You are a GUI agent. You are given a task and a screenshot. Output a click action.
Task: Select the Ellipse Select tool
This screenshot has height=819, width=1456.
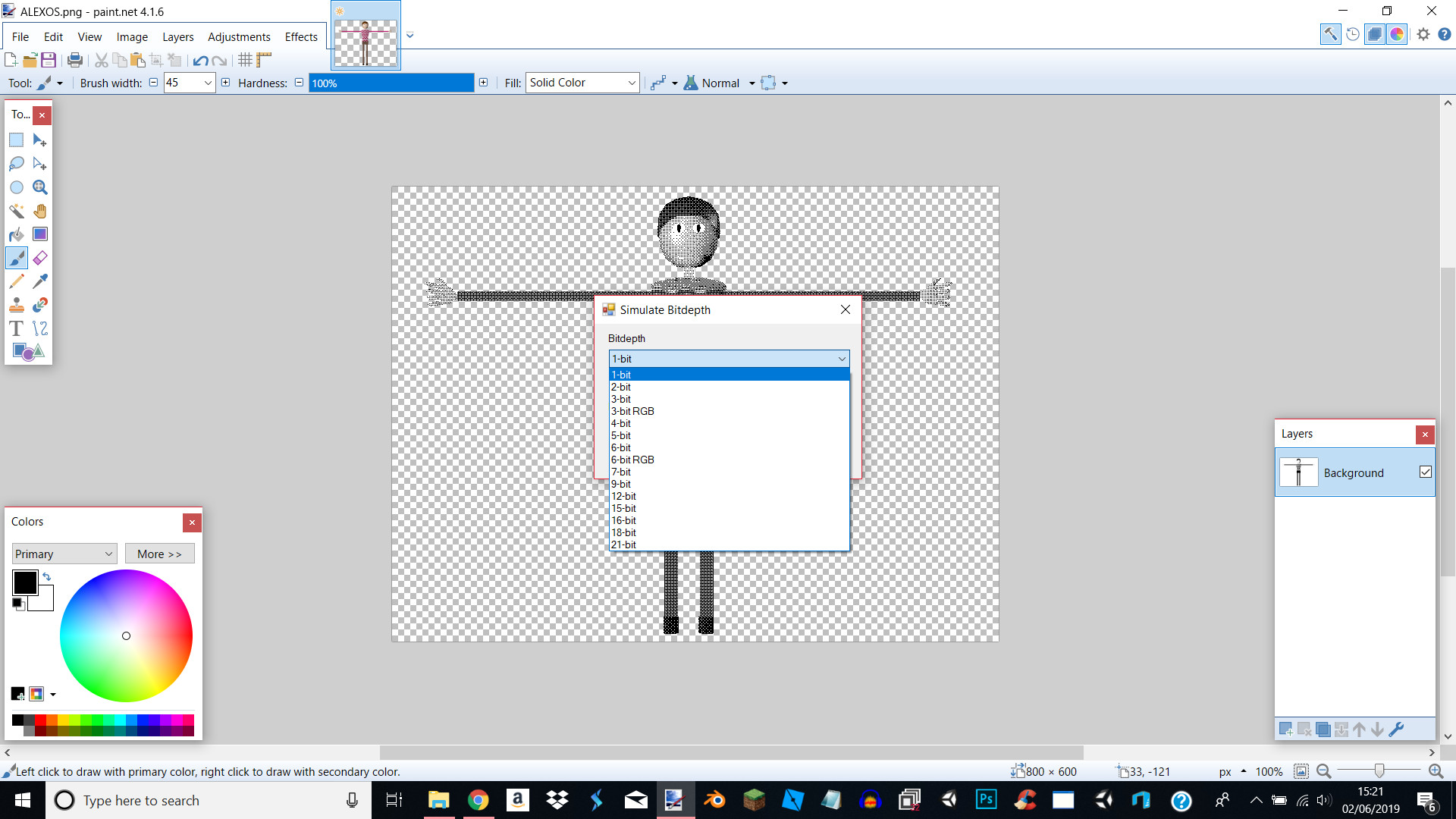pyautogui.click(x=17, y=187)
